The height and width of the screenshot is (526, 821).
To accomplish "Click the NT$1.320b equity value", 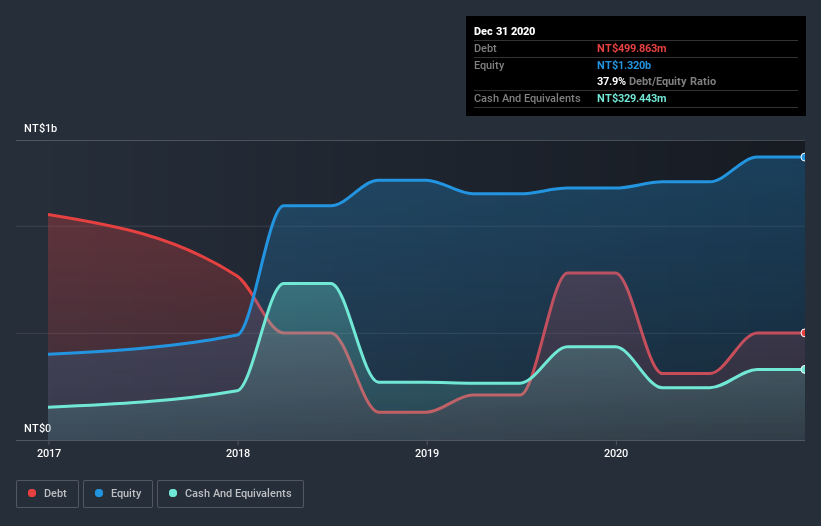I will pos(624,65).
